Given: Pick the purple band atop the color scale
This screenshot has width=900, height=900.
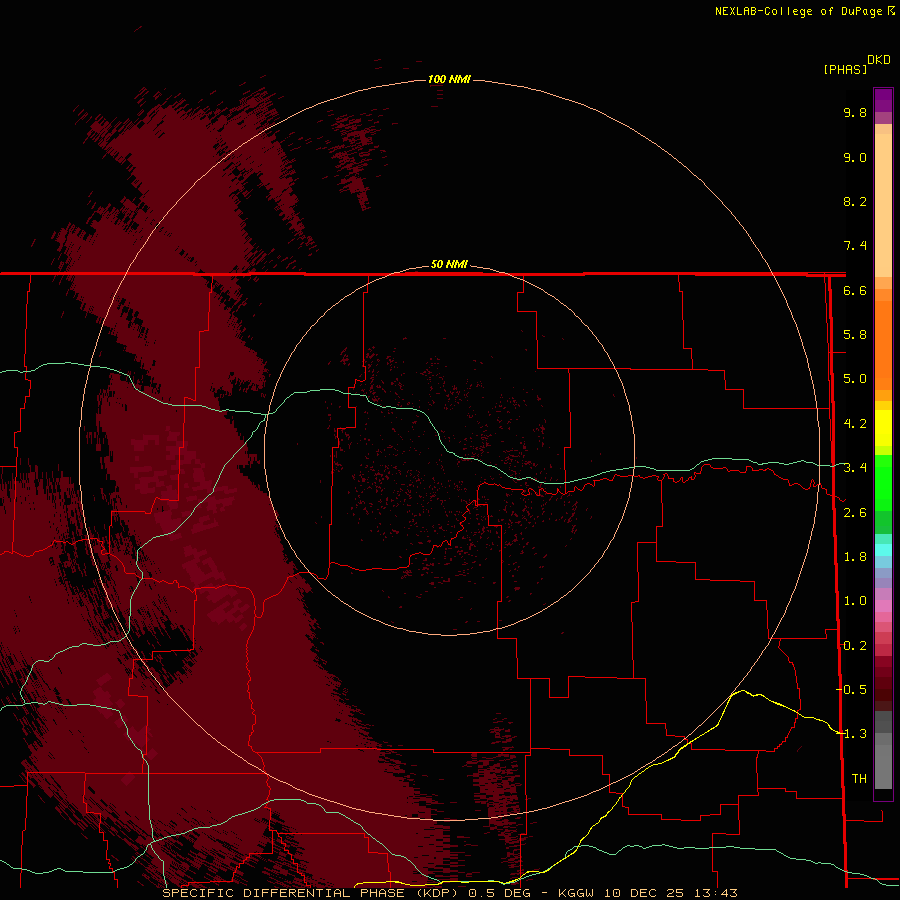Looking at the screenshot, I should 883,100.
